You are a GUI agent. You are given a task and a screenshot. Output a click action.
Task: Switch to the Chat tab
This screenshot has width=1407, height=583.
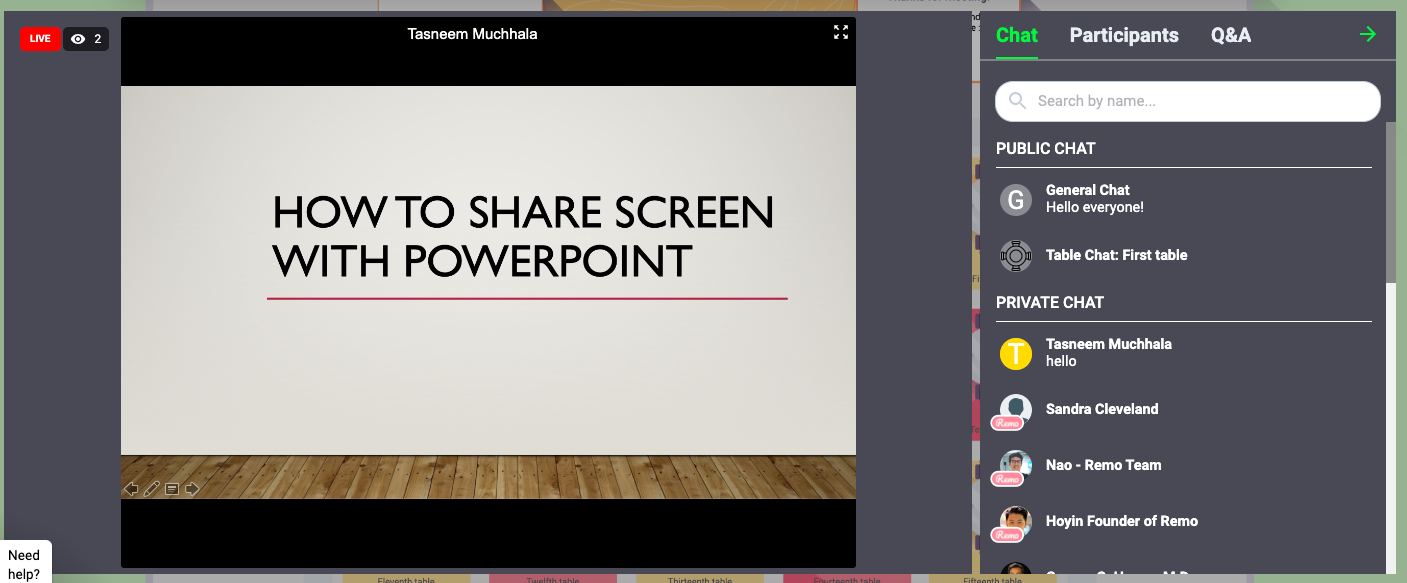pyautogui.click(x=1017, y=35)
